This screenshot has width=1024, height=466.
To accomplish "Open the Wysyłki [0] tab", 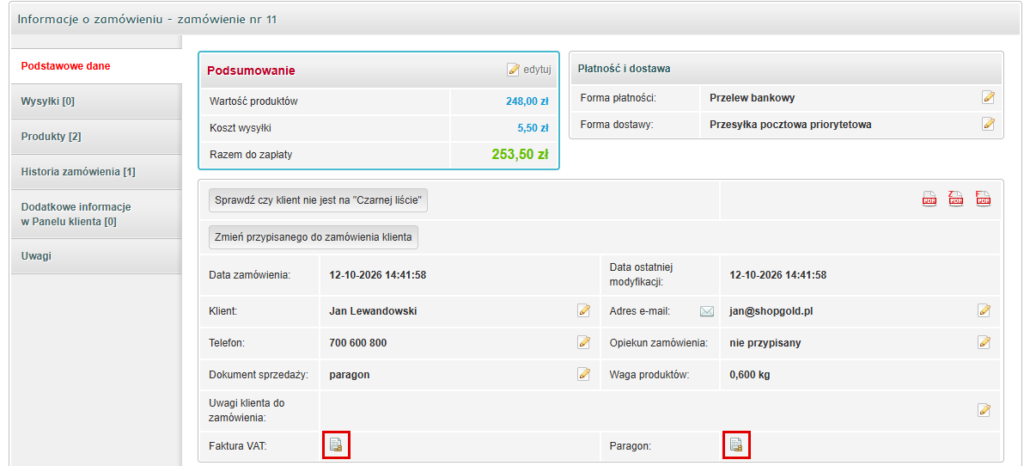I will pos(96,102).
